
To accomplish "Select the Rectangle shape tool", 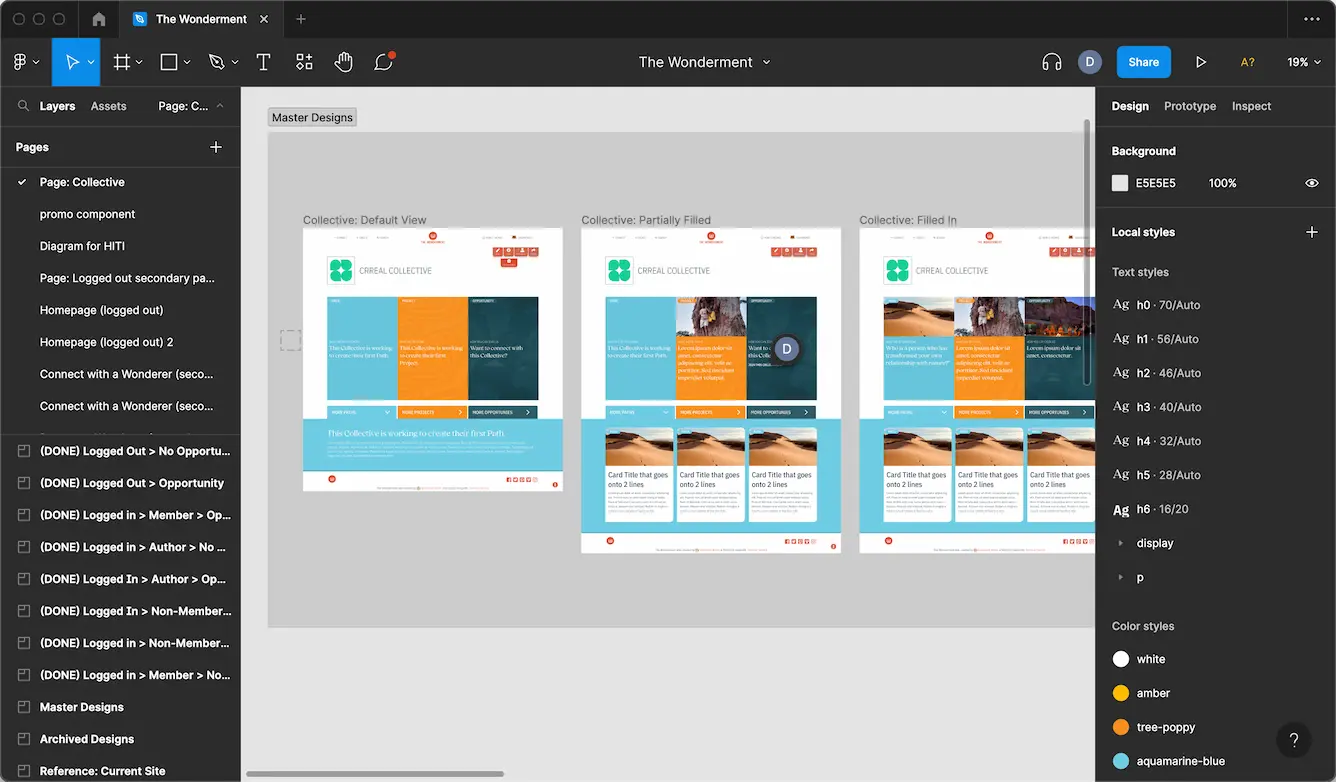I will click(x=169, y=62).
